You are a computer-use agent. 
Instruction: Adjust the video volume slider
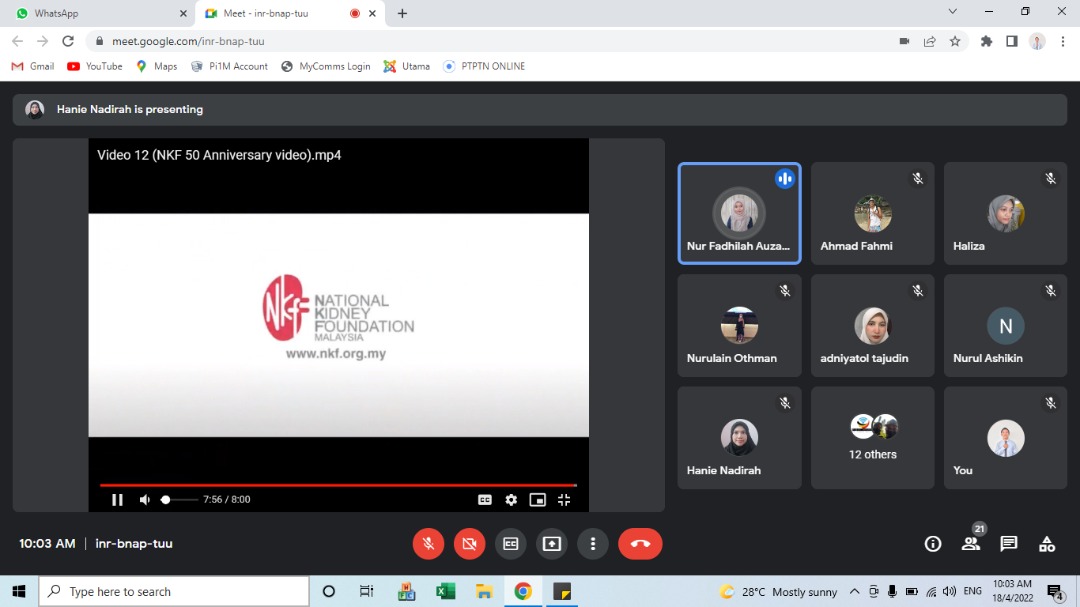pyautogui.click(x=179, y=500)
